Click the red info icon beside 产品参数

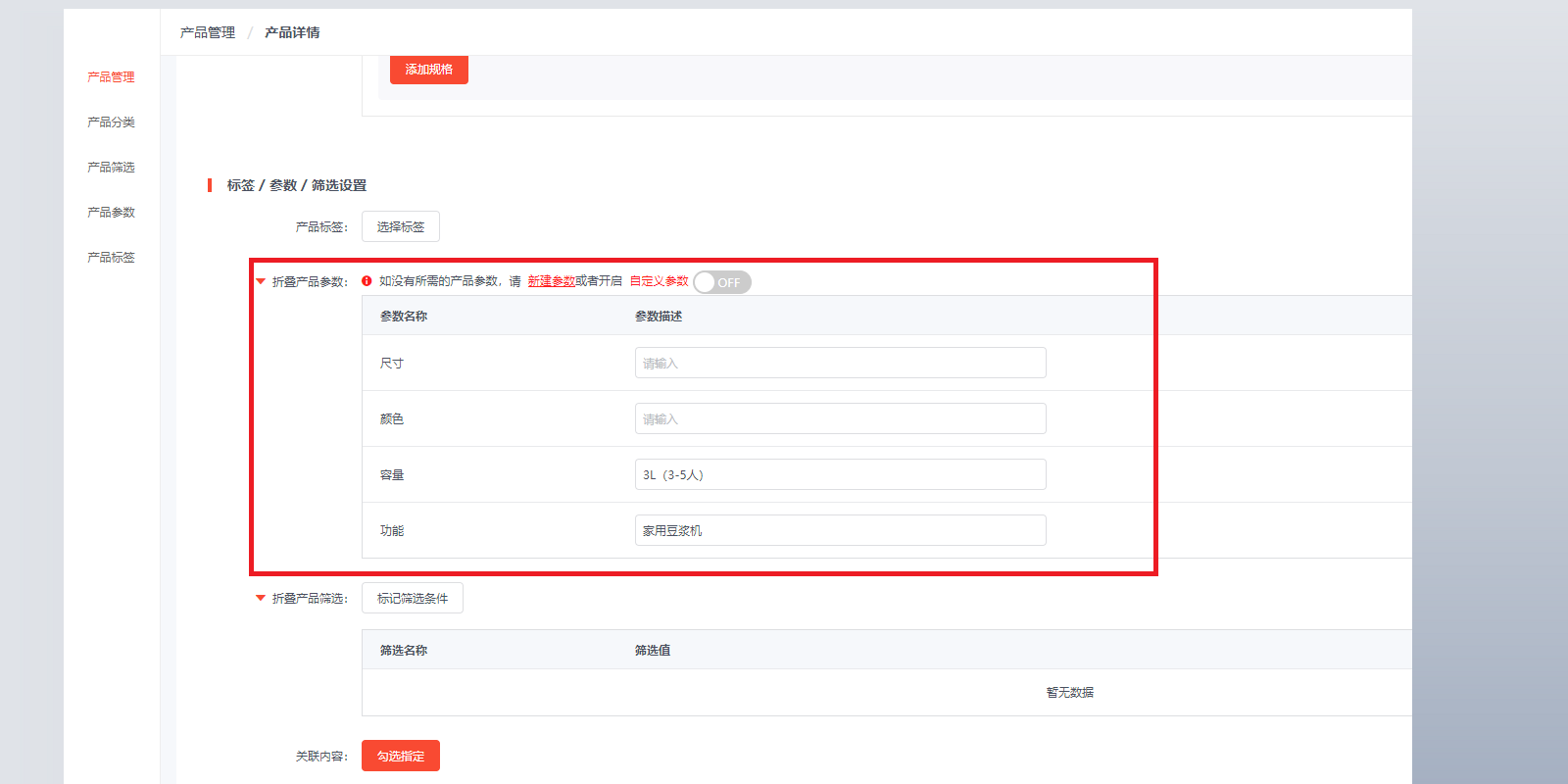click(367, 281)
